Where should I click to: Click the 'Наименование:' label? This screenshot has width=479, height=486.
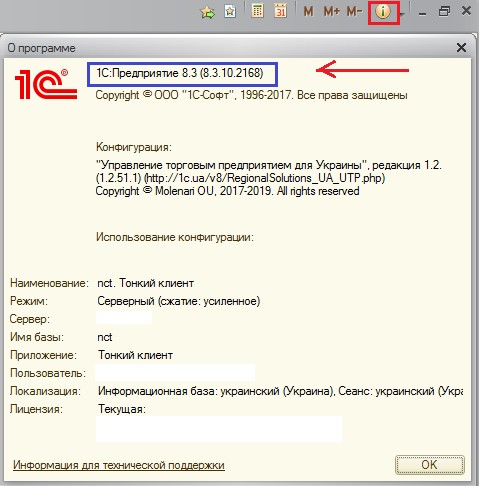(x=49, y=283)
